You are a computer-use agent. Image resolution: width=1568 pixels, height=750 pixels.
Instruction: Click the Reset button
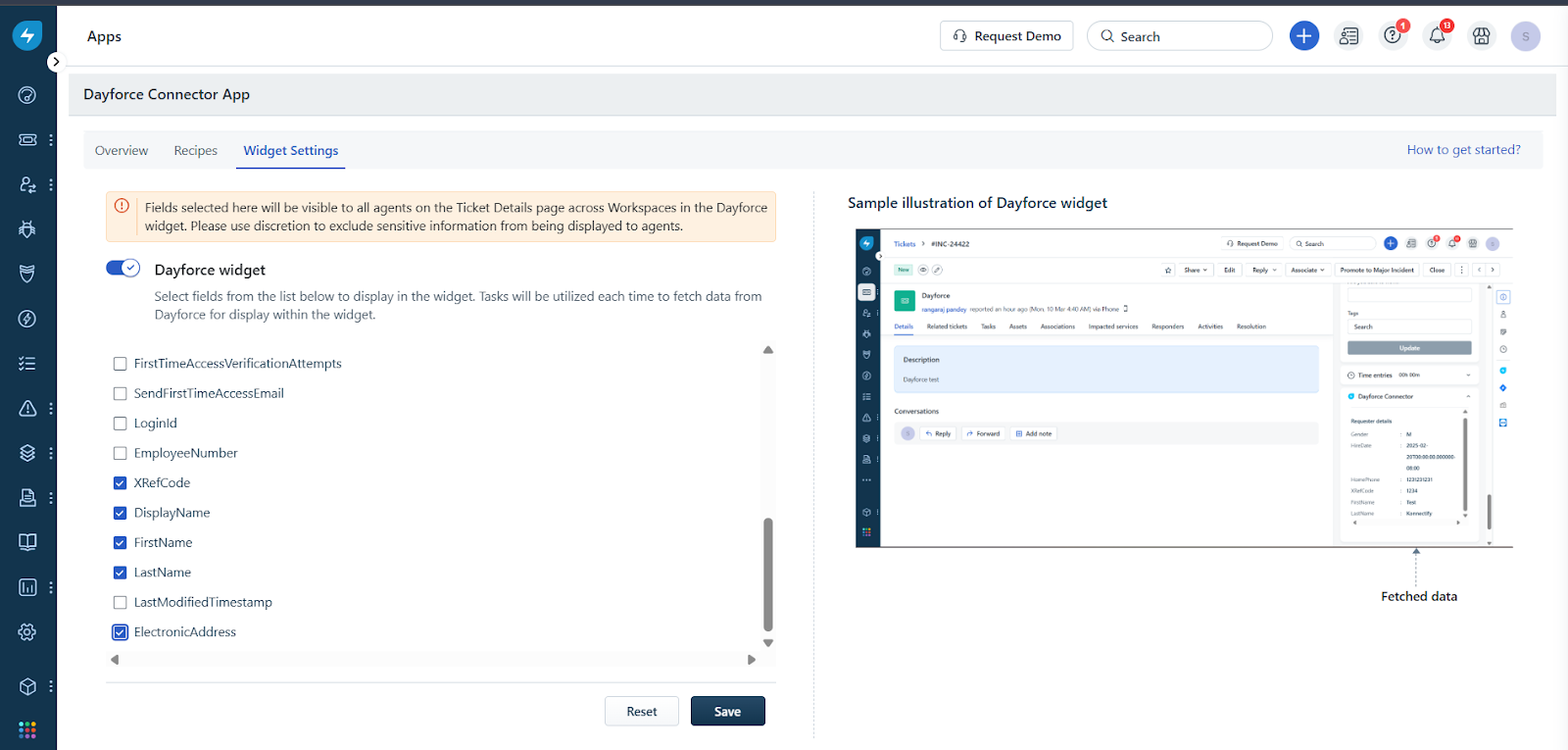tap(642, 711)
